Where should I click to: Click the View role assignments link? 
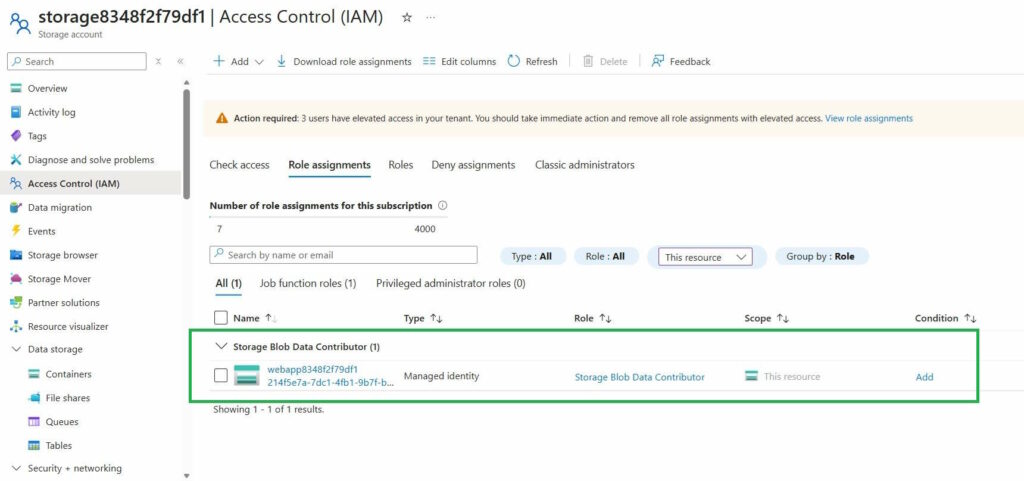coord(868,118)
